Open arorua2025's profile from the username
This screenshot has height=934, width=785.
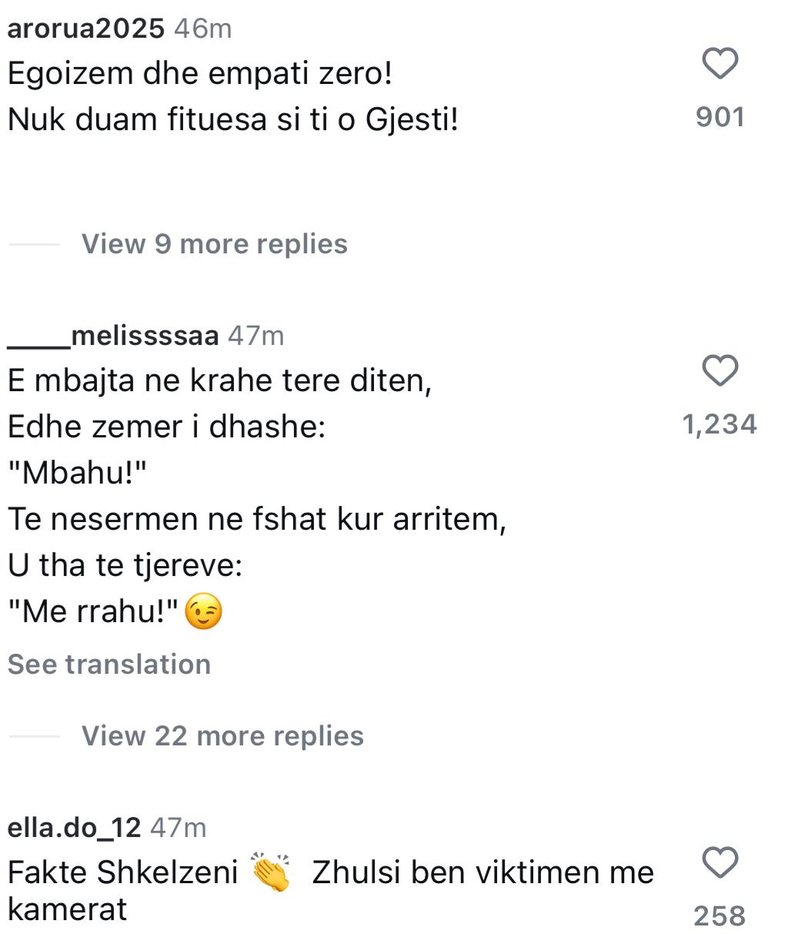tap(85, 29)
